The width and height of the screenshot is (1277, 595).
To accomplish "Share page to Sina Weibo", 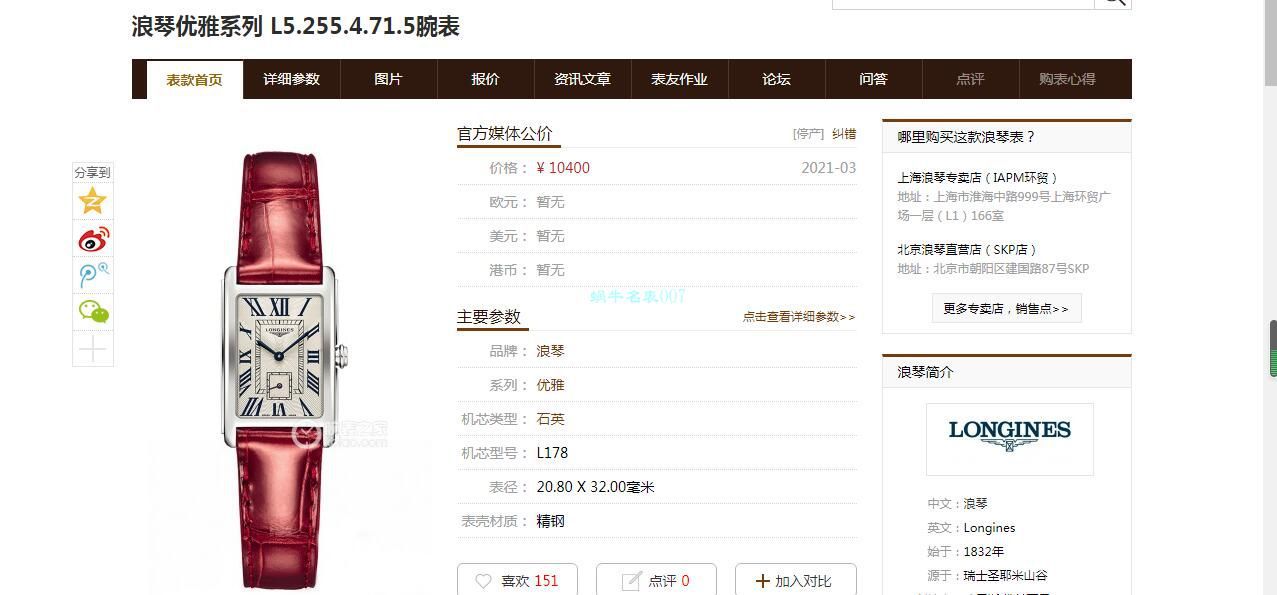I will 92,239.
